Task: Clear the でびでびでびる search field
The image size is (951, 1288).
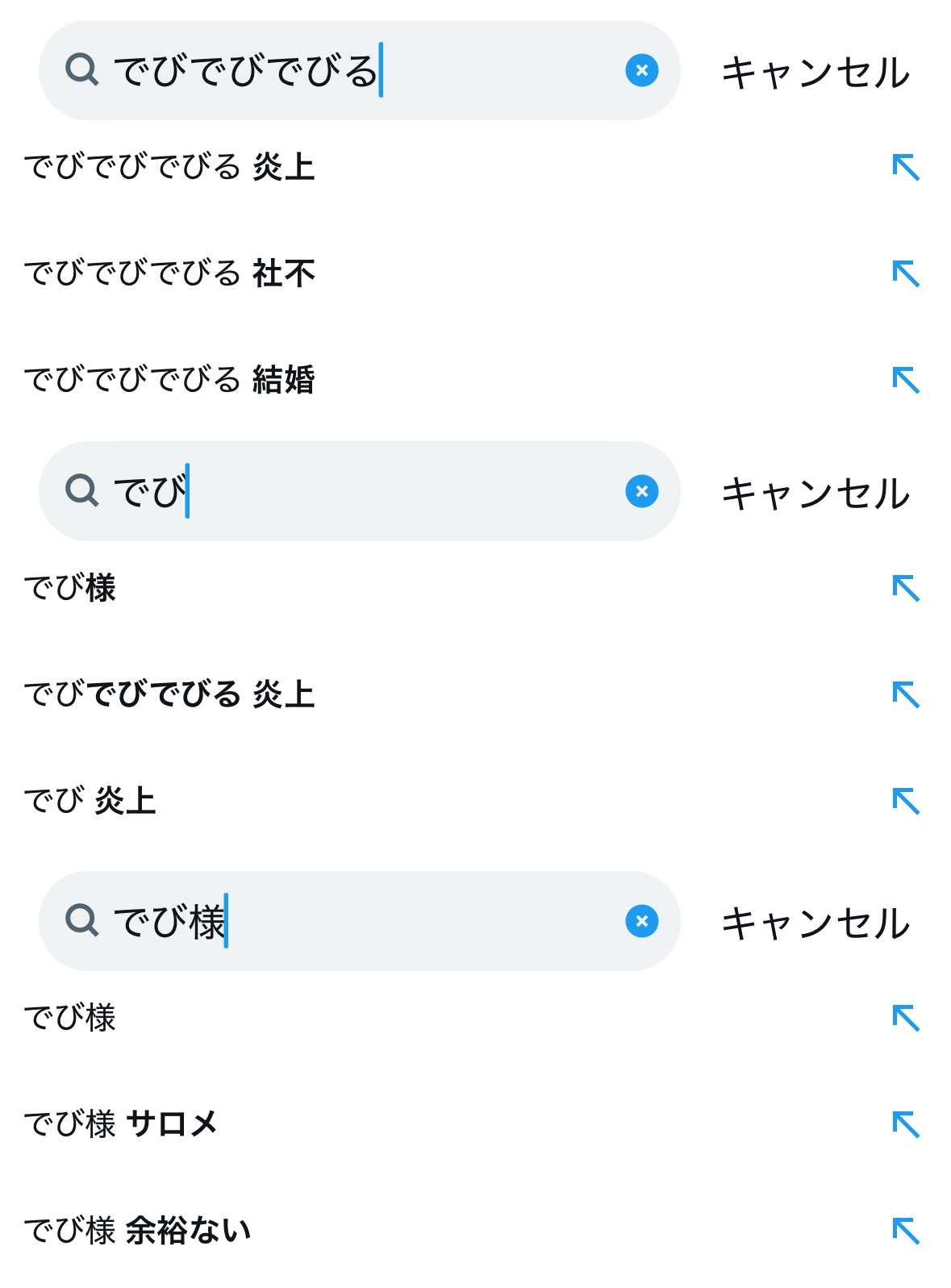Action: tap(641, 70)
